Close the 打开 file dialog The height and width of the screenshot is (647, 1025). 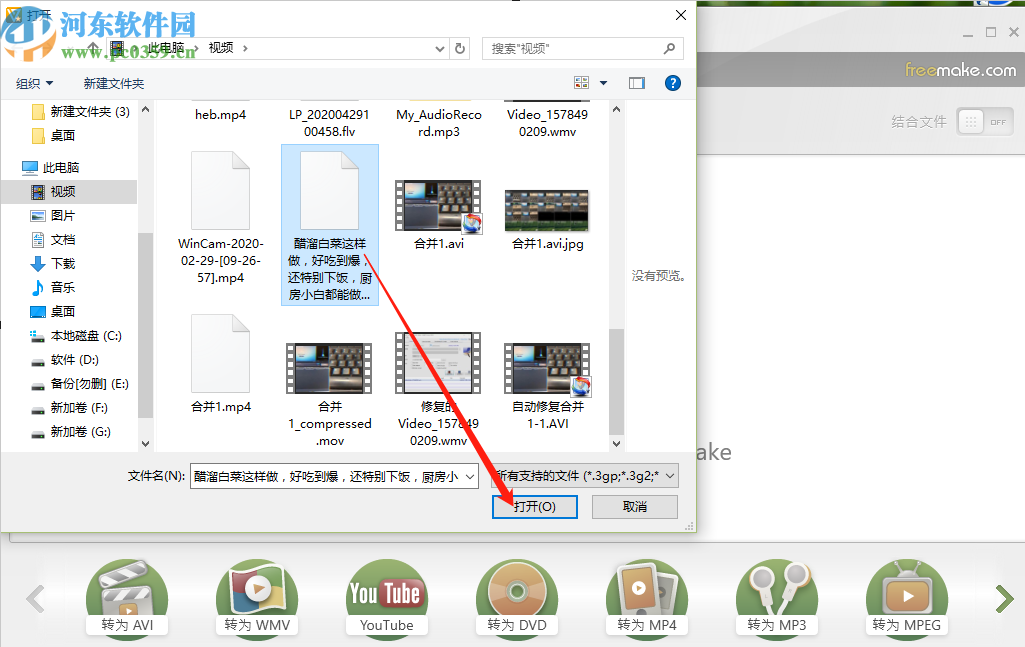(681, 15)
